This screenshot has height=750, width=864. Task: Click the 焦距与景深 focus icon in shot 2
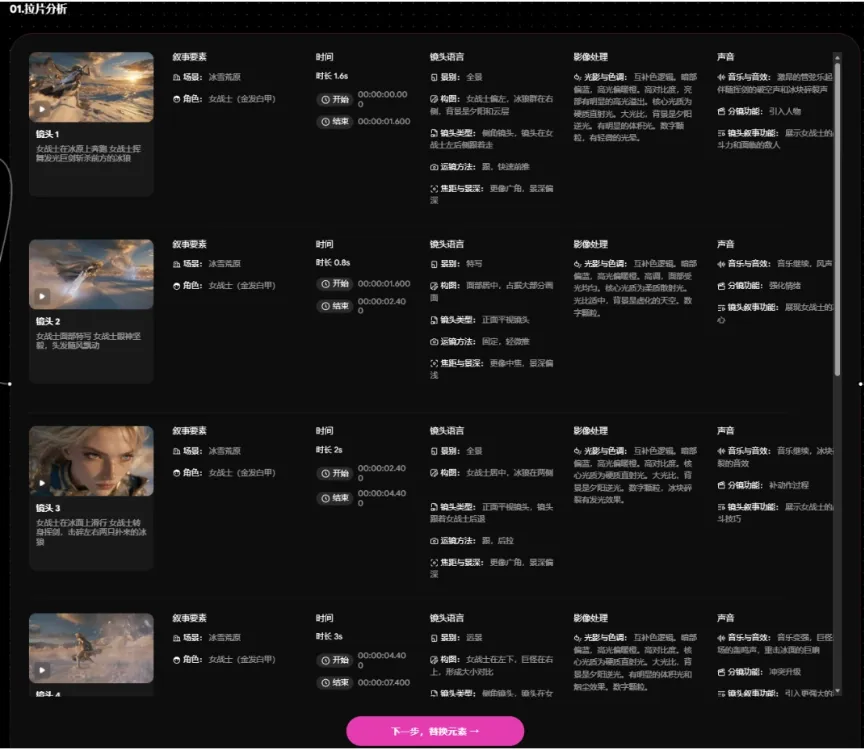(x=434, y=363)
